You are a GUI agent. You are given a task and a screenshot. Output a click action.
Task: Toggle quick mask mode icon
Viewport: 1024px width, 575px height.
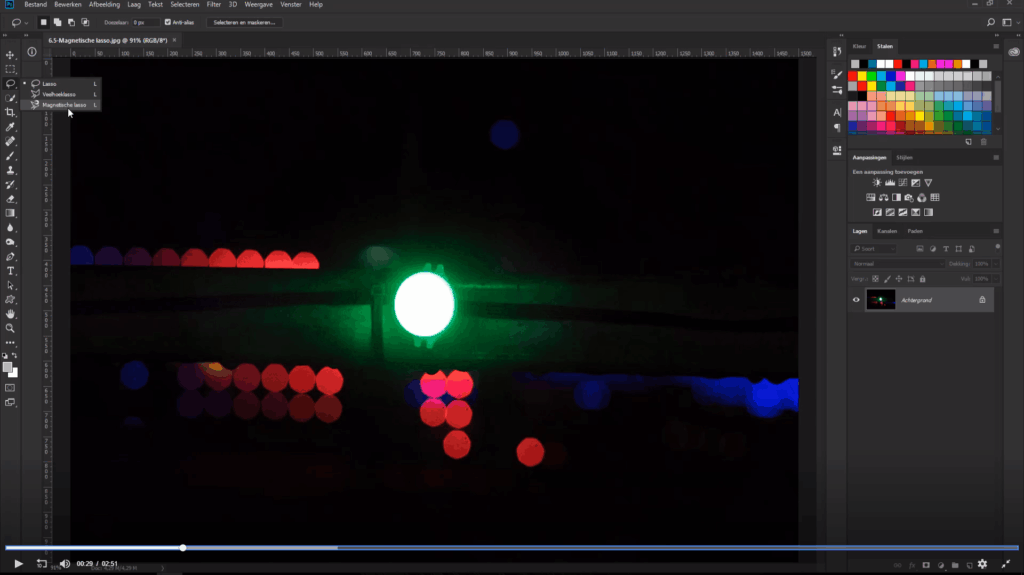point(10,388)
